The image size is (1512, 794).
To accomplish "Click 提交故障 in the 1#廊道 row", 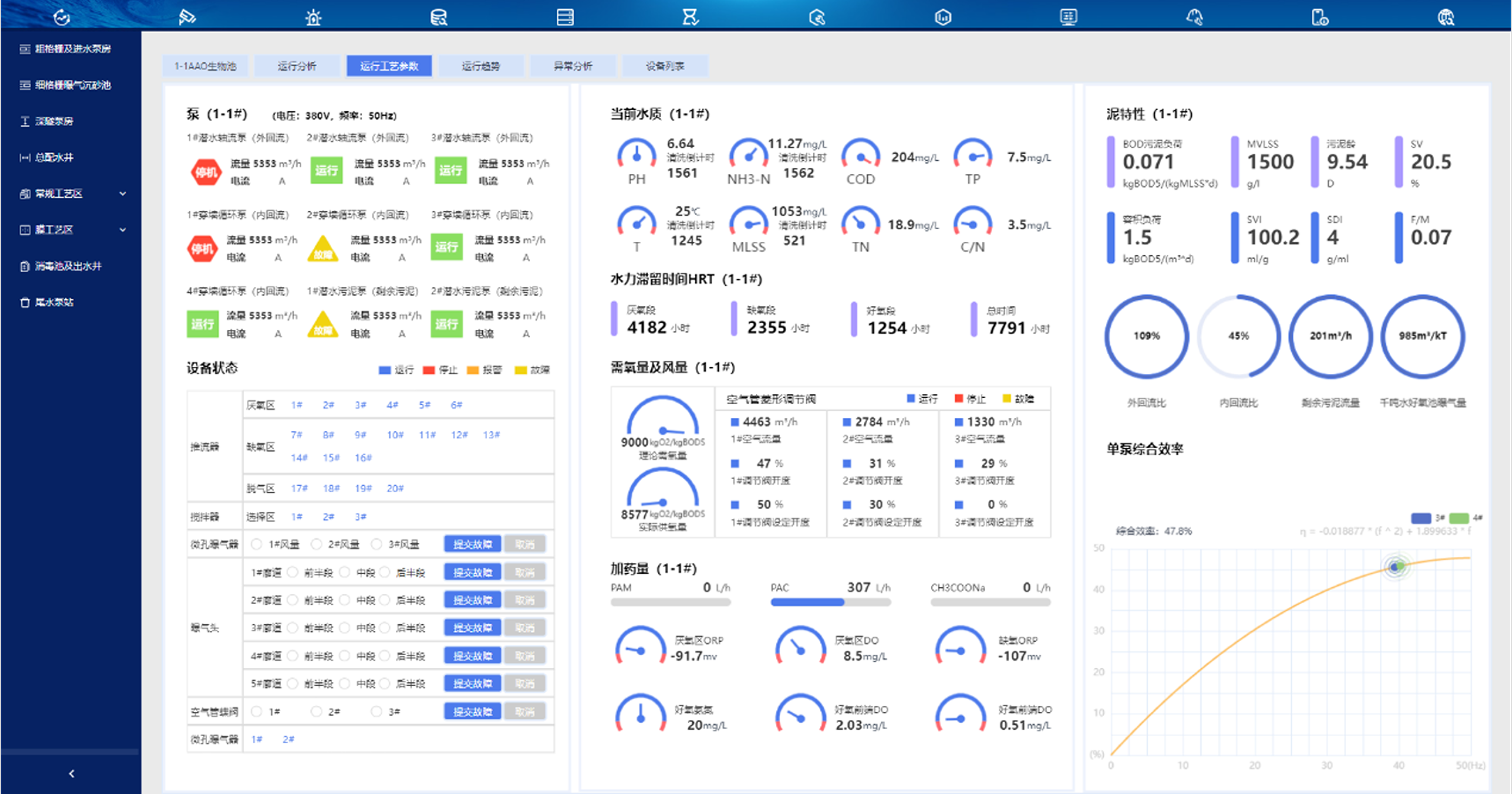I will click(x=472, y=572).
